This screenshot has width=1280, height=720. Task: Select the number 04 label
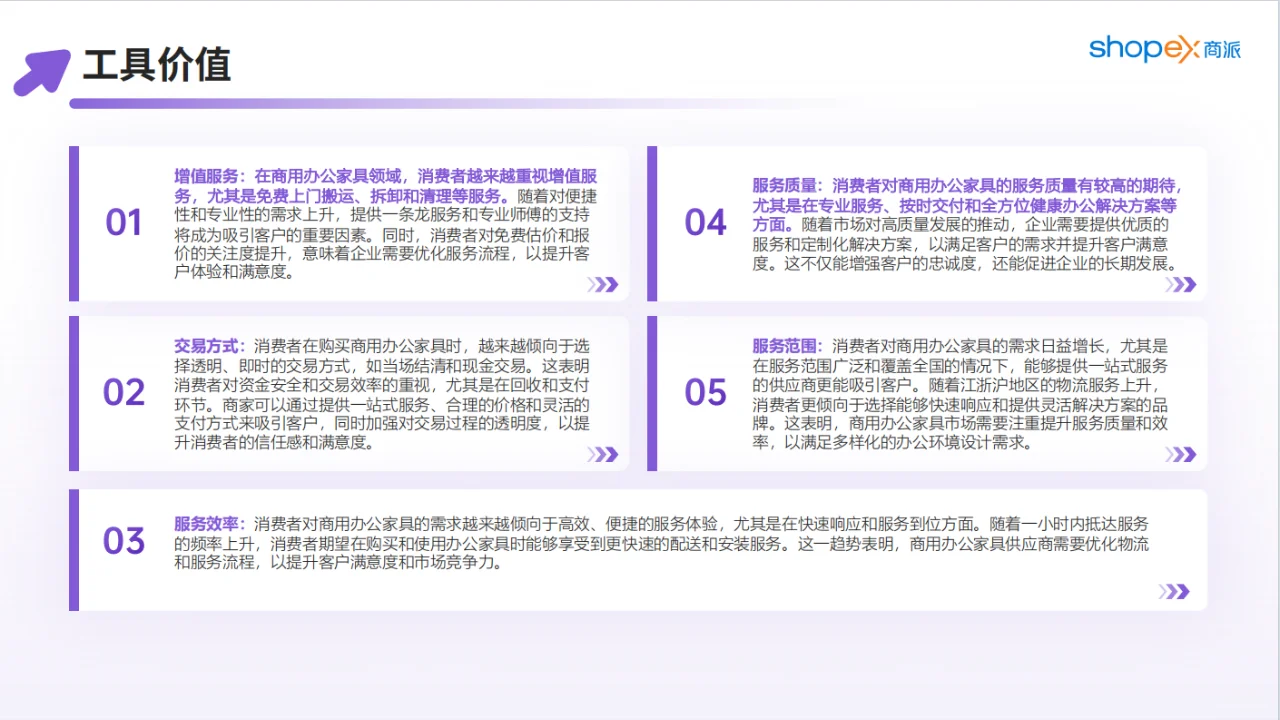click(x=705, y=223)
